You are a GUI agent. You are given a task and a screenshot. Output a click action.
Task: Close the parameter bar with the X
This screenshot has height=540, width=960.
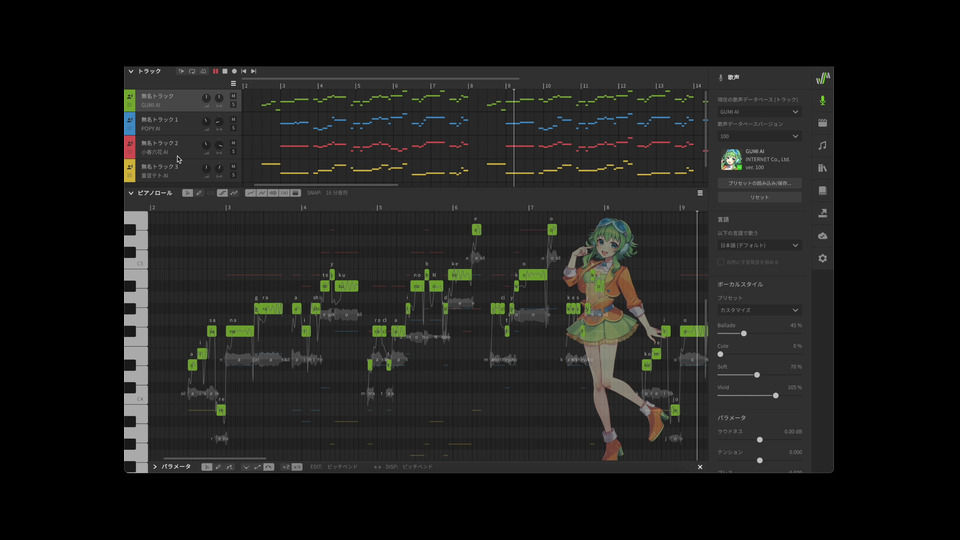click(x=700, y=467)
